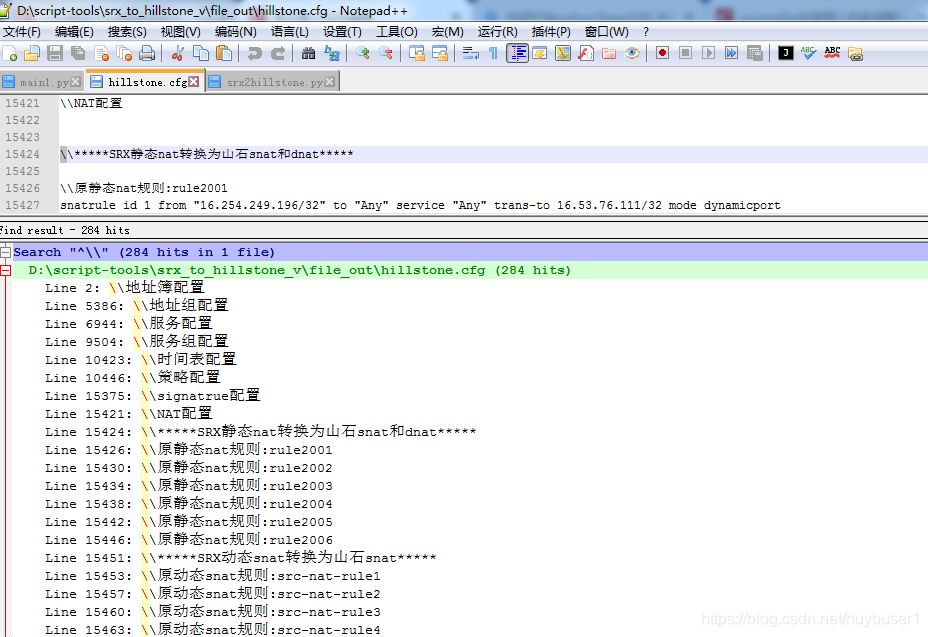
Task: Open the Document Map toolbar icon
Action: click(x=563, y=54)
